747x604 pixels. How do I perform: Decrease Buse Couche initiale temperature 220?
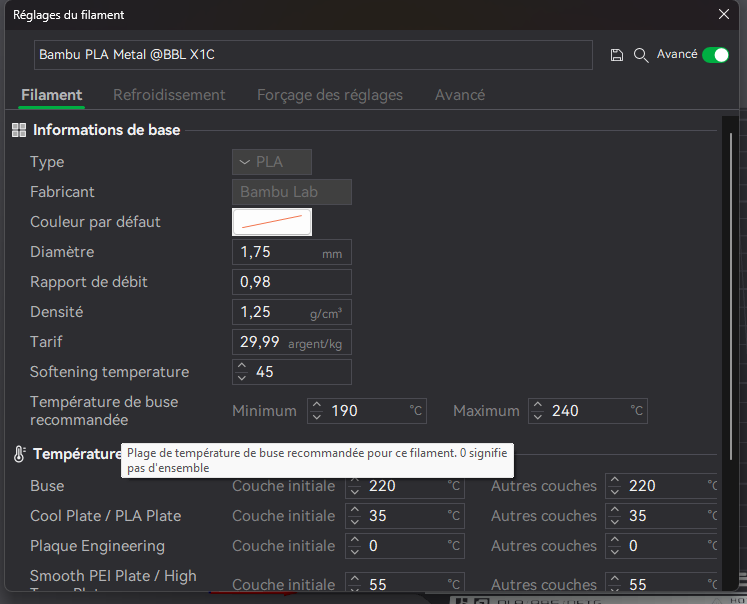355,491
